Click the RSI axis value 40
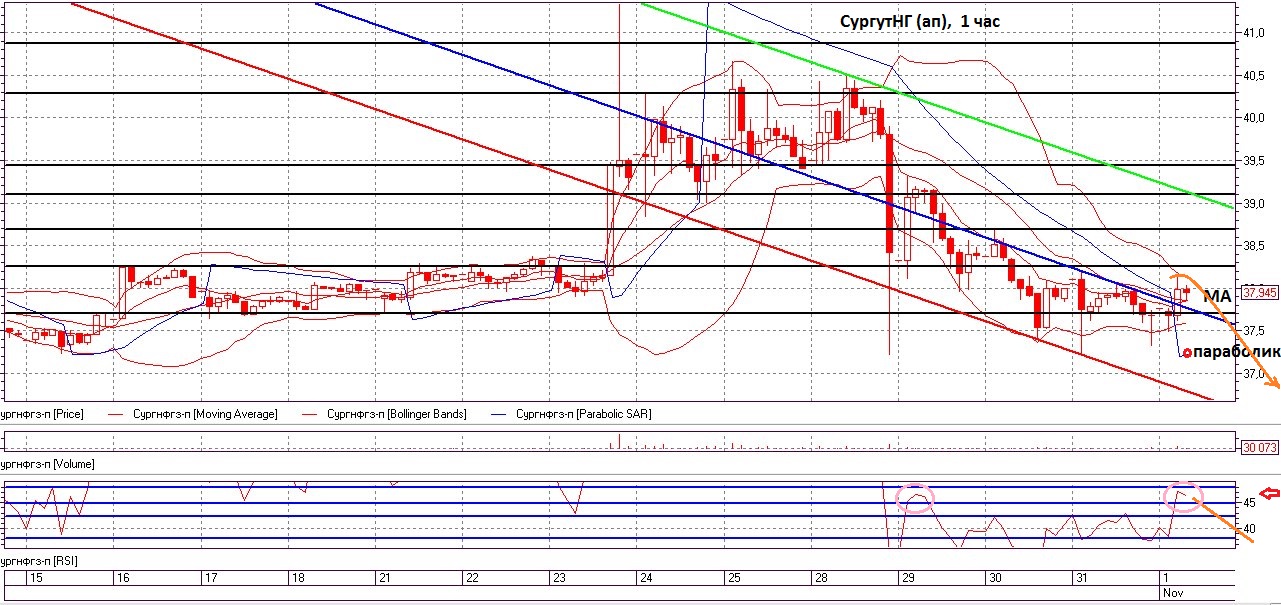This screenshot has height=605, width=1281. pos(1249,529)
